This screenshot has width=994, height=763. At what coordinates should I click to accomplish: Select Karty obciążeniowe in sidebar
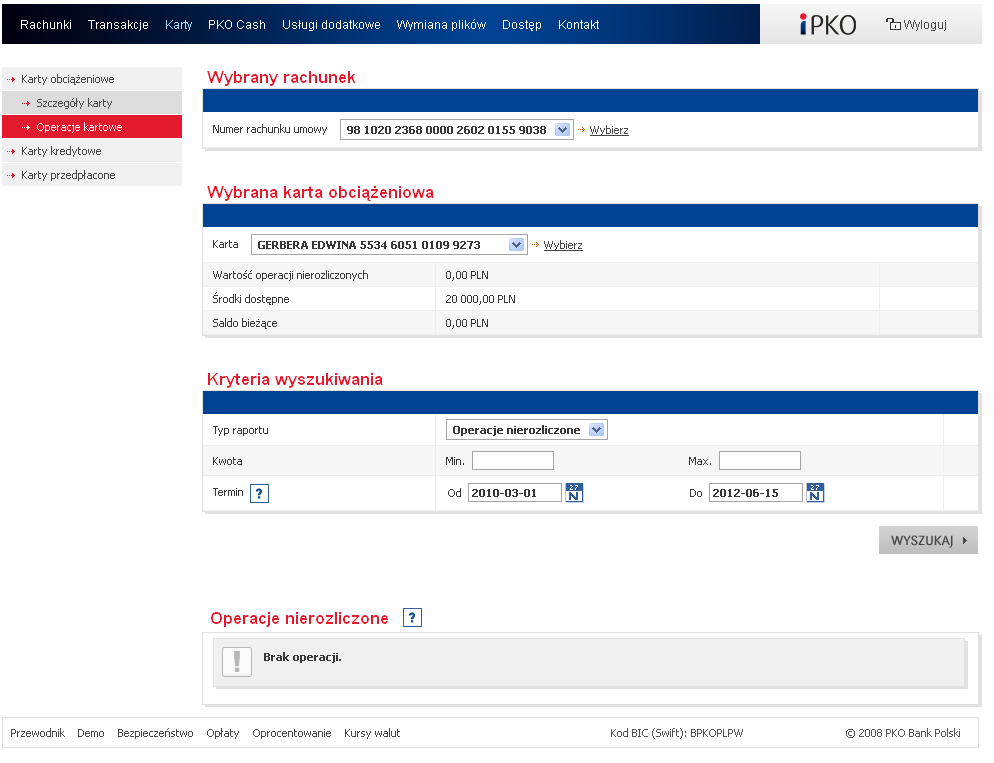[92, 79]
